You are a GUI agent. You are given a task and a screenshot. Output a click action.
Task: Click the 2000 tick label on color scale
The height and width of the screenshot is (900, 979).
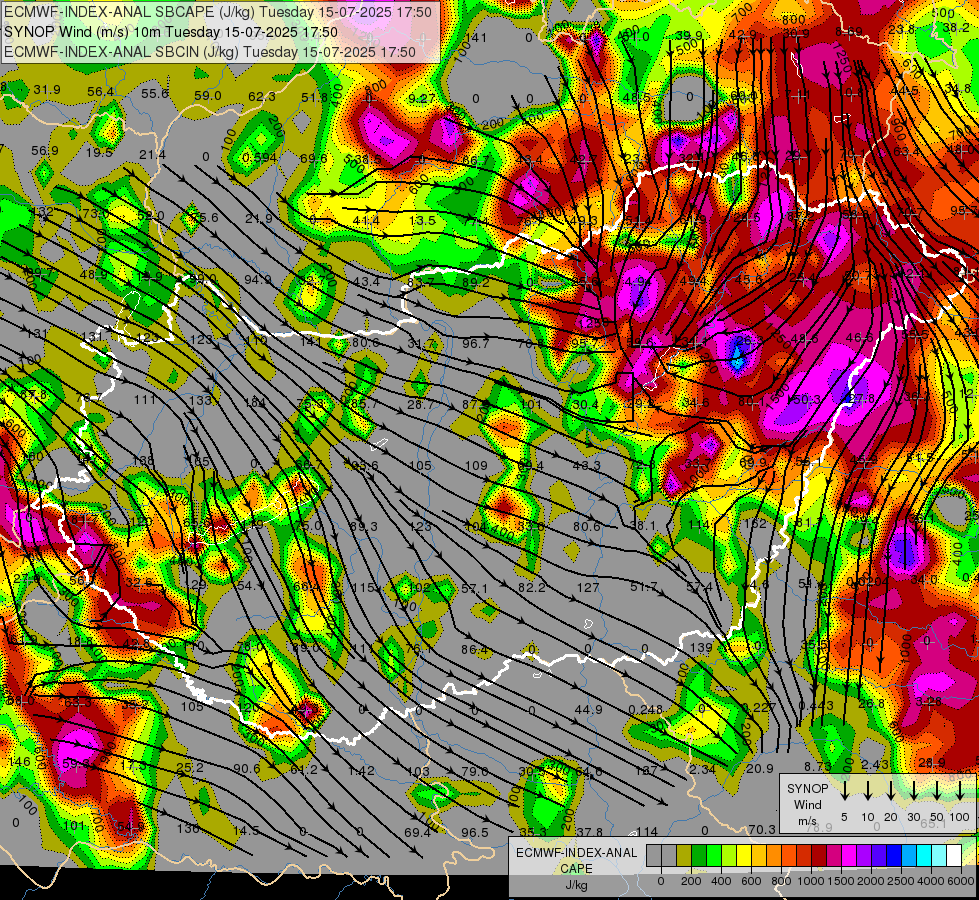pos(871,881)
